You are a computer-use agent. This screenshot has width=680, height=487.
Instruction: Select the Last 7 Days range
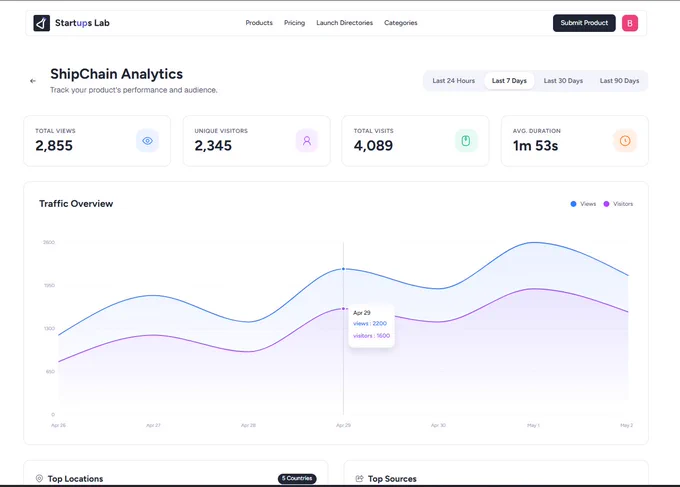pos(509,81)
